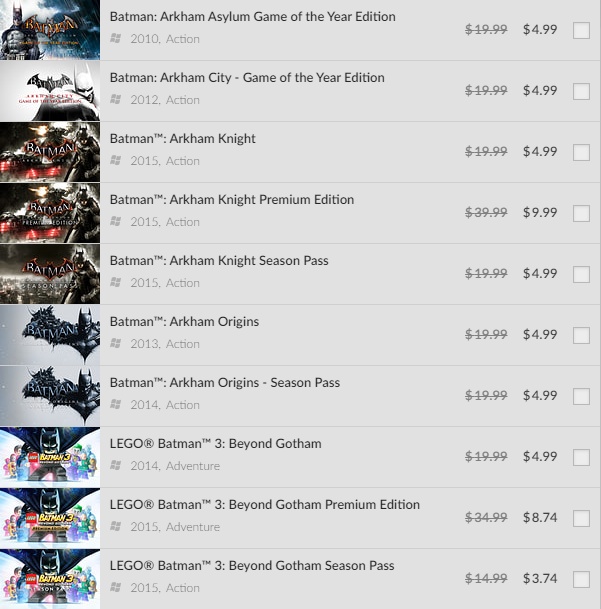This screenshot has width=601, height=609.
Task: Tick checkbox for Arkham Knight Premium Edition $9.99
Action: 581,213
